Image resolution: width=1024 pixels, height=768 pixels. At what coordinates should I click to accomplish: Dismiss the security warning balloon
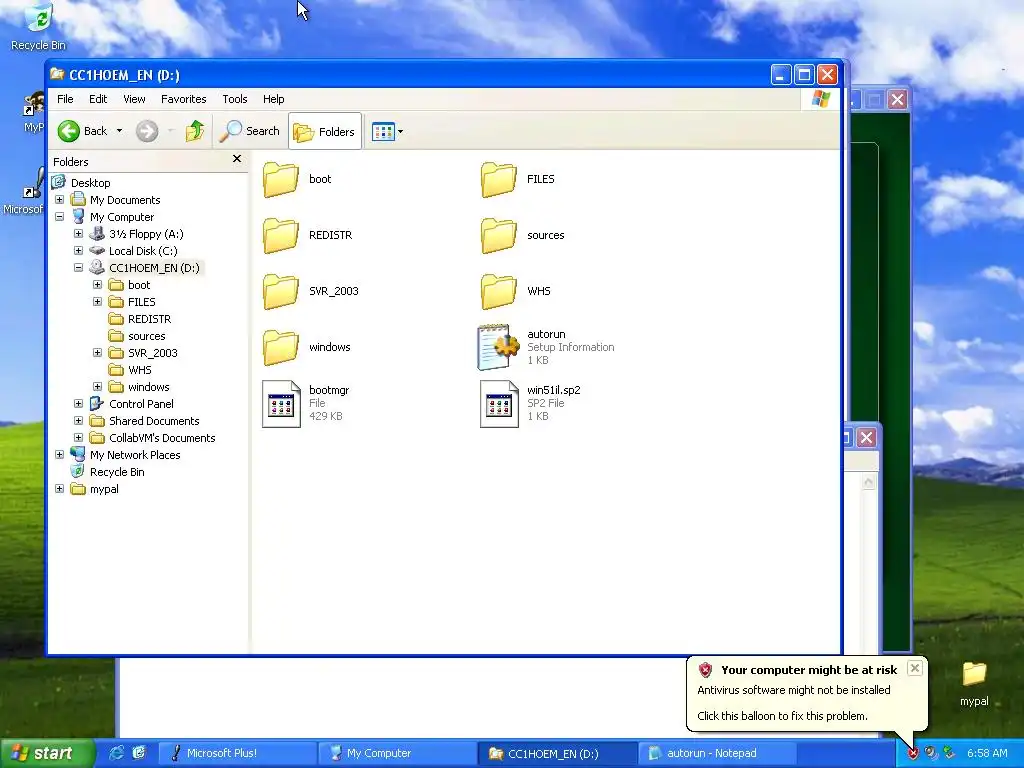[x=914, y=668]
